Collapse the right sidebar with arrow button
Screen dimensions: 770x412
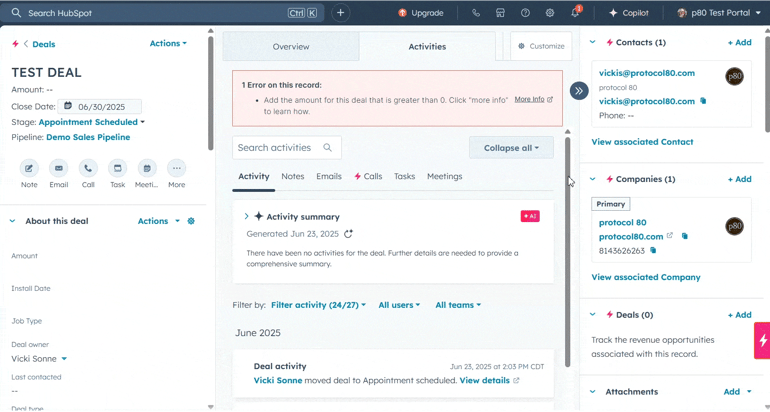579,91
